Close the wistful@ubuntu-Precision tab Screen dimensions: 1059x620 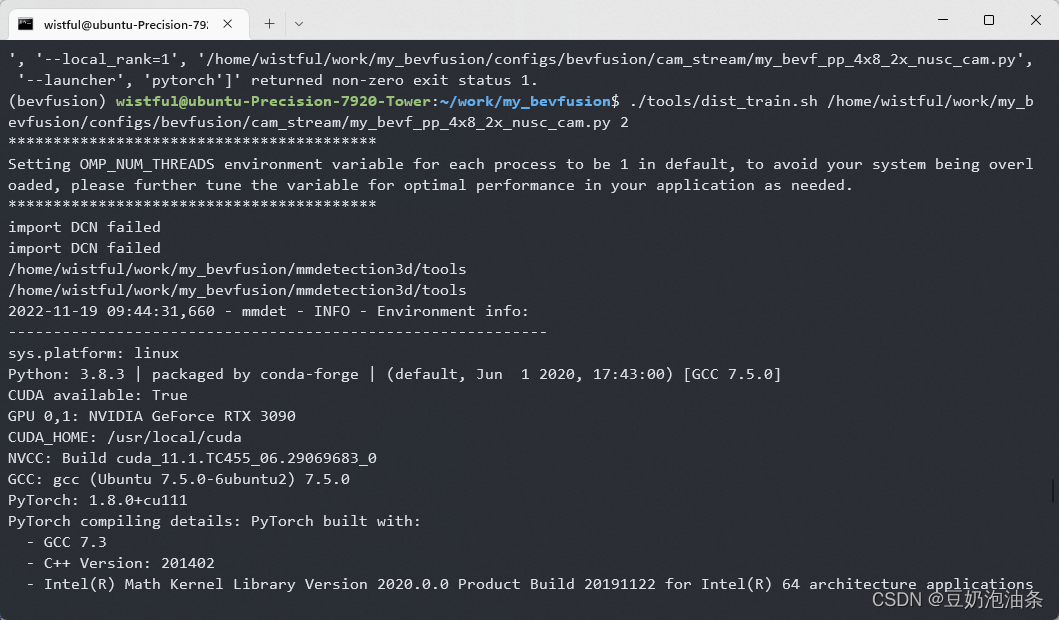click(x=228, y=24)
